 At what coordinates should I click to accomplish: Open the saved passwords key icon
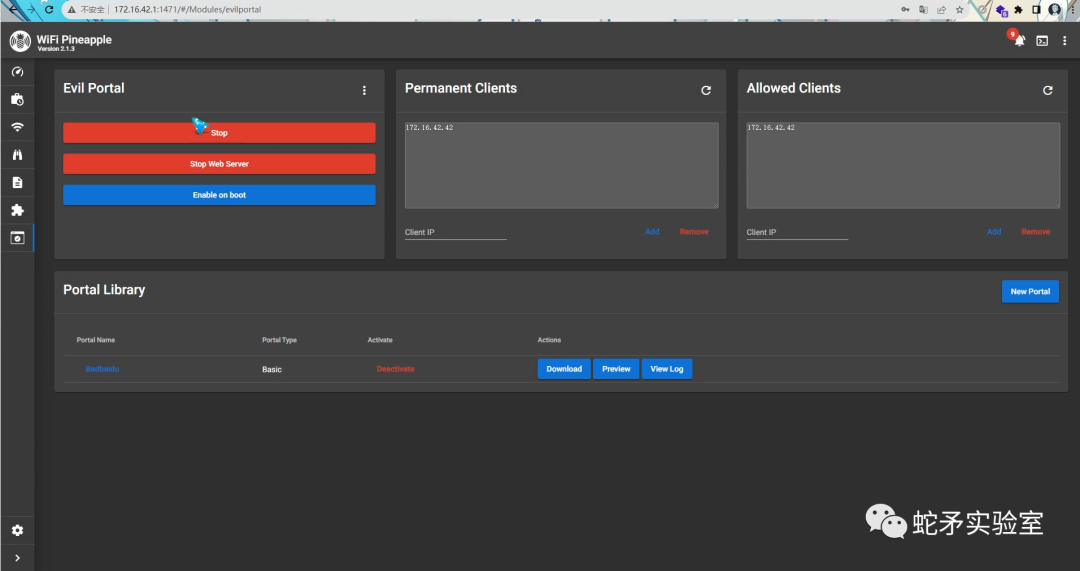pyautogui.click(x=905, y=10)
